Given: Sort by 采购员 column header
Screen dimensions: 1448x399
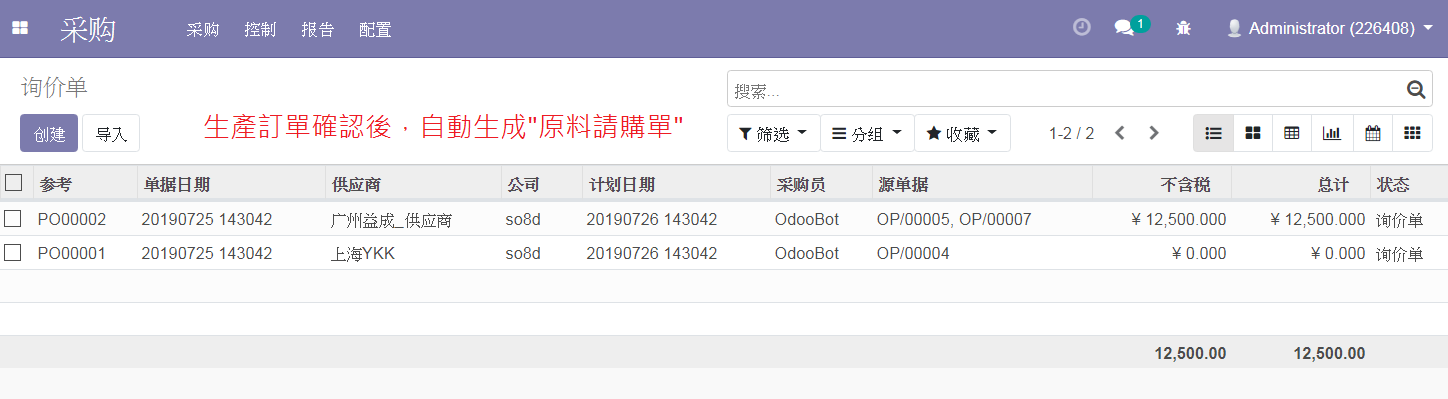Looking at the screenshot, I should tap(820, 184).
